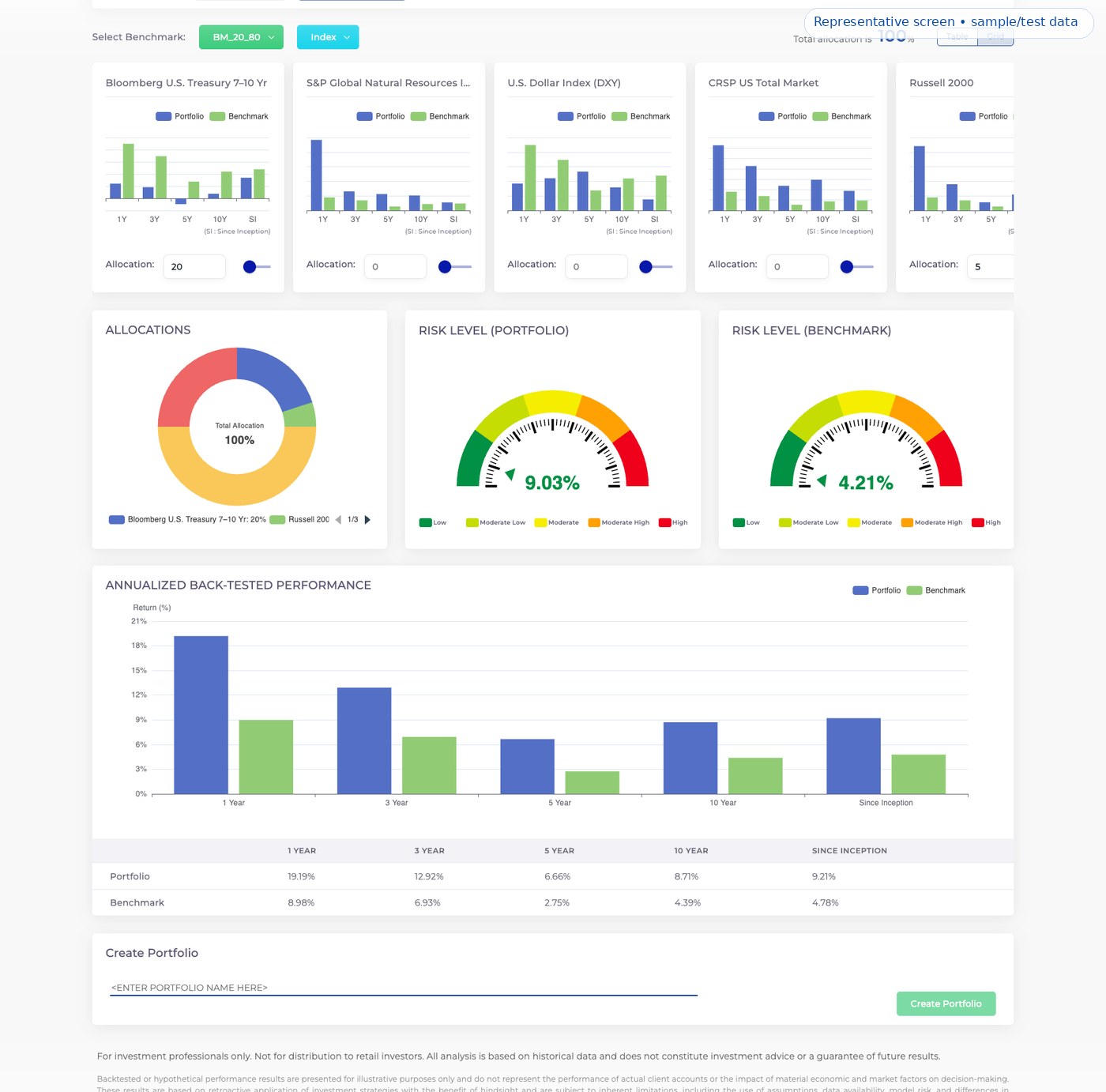This screenshot has height=1092, width=1106.
Task: Adjust U.S. Dollar Index allocation slider
Action: point(656,267)
